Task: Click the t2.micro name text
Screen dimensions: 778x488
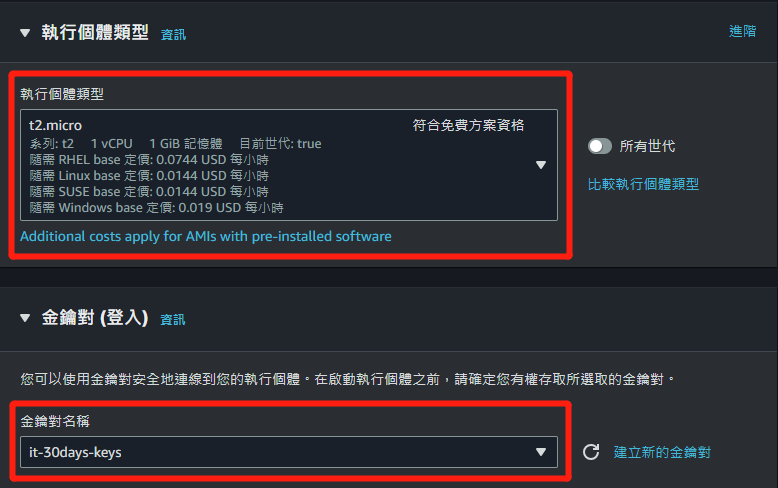Action: pos(56,125)
